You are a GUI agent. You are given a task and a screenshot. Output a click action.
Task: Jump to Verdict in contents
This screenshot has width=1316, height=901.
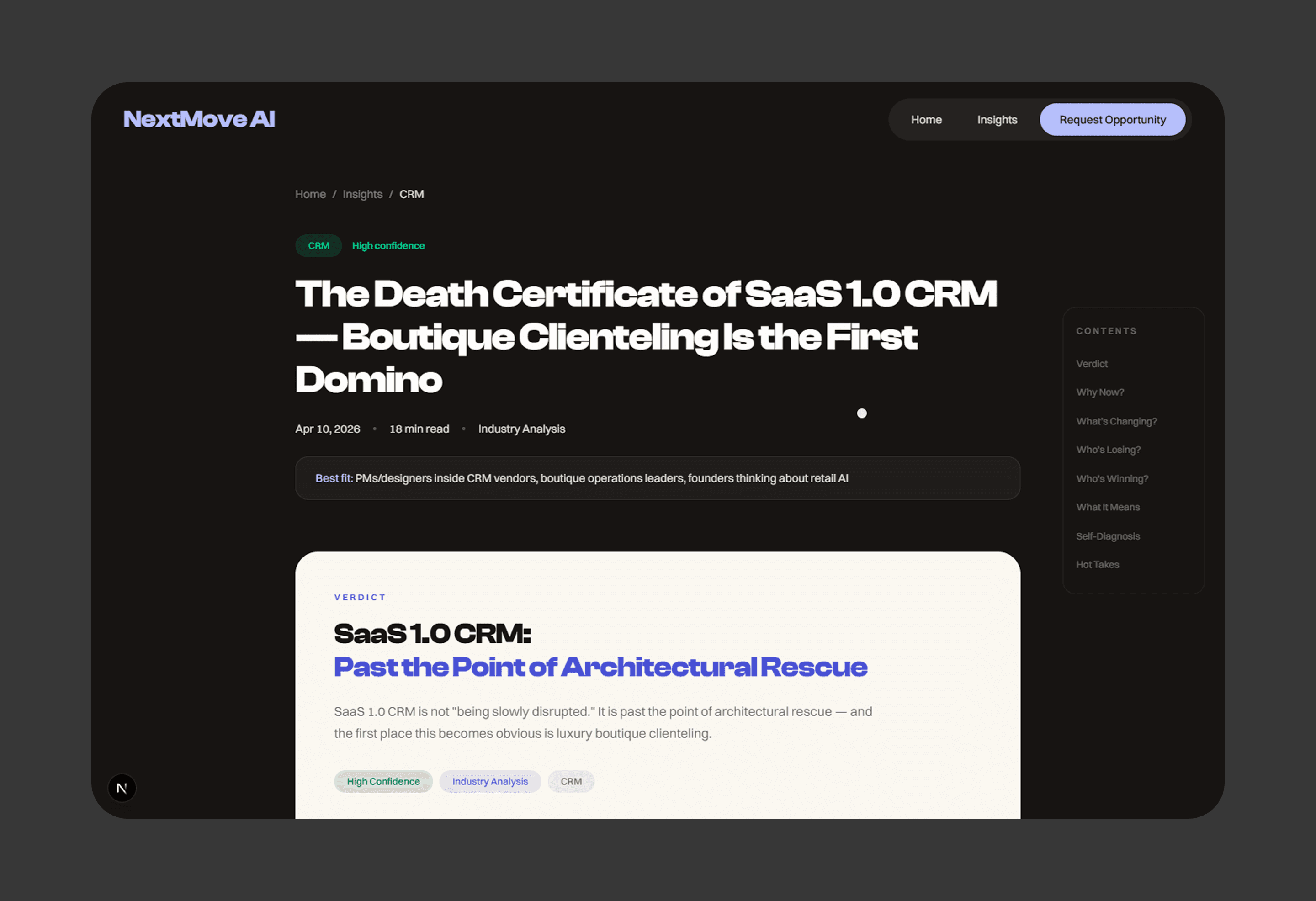[x=1092, y=364]
